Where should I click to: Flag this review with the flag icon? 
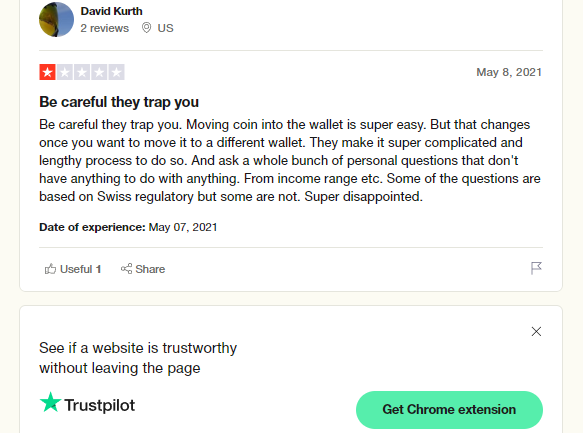tap(536, 268)
